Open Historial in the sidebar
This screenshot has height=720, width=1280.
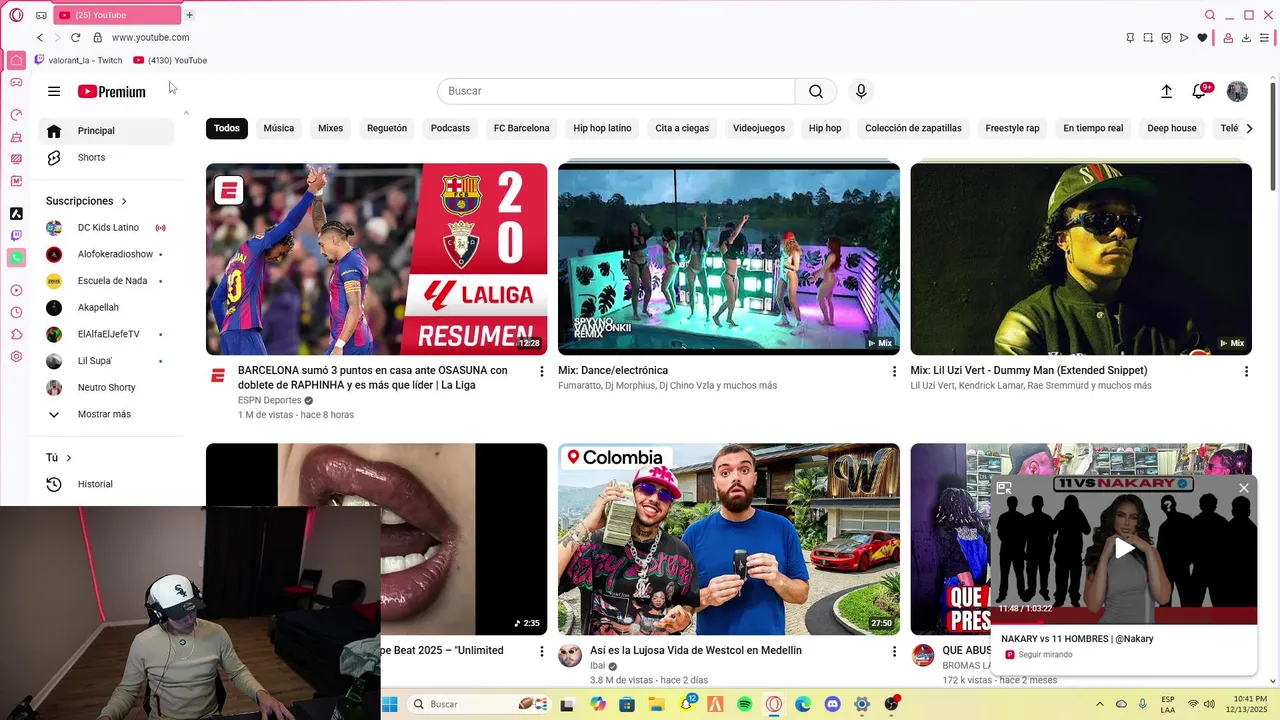click(106, 484)
